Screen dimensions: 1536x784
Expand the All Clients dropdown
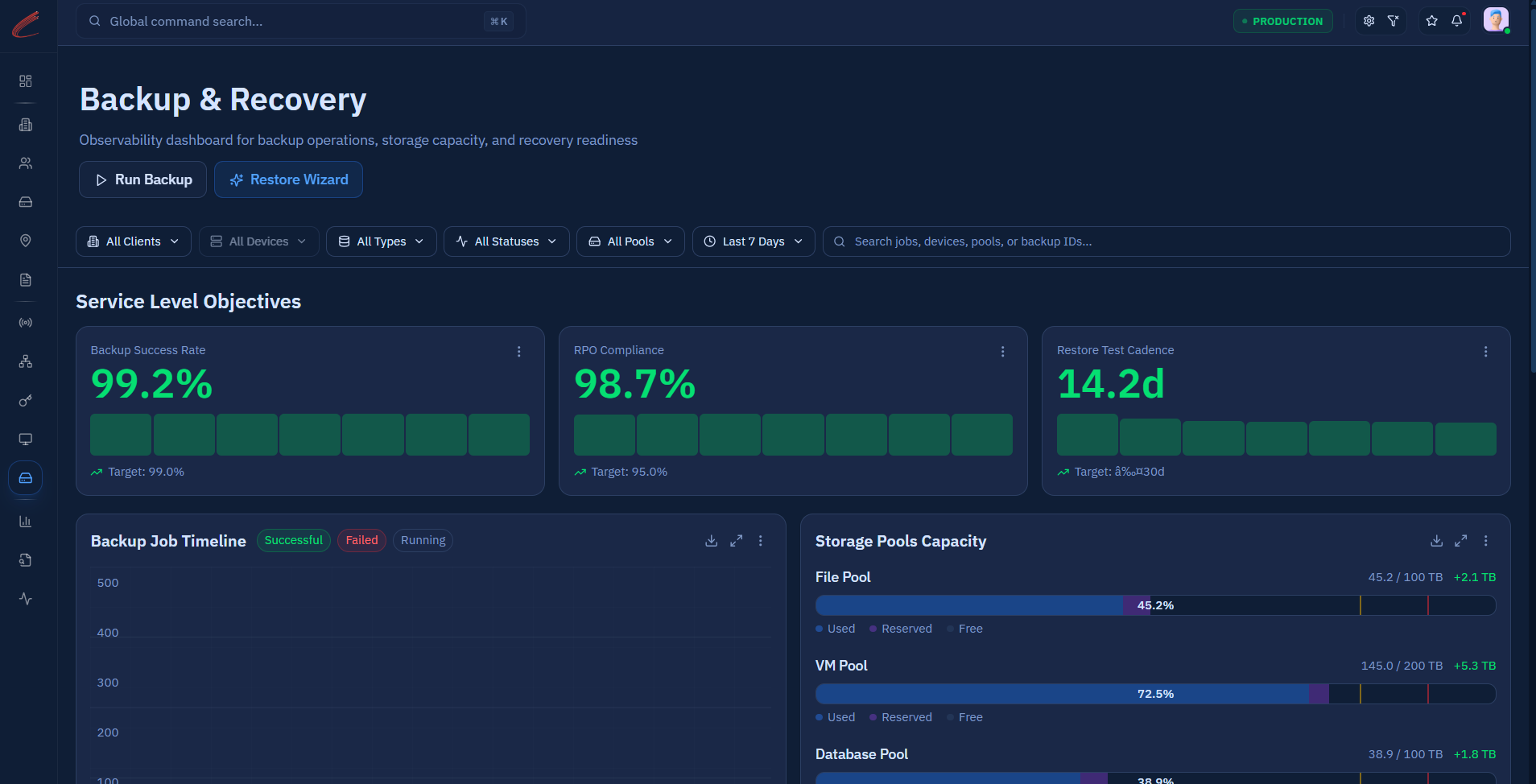click(134, 241)
